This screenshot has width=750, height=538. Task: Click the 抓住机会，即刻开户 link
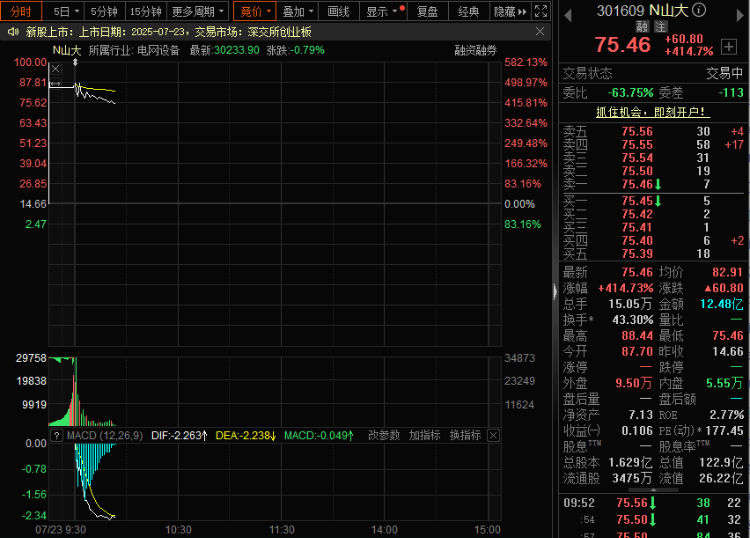pyautogui.click(x=652, y=112)
